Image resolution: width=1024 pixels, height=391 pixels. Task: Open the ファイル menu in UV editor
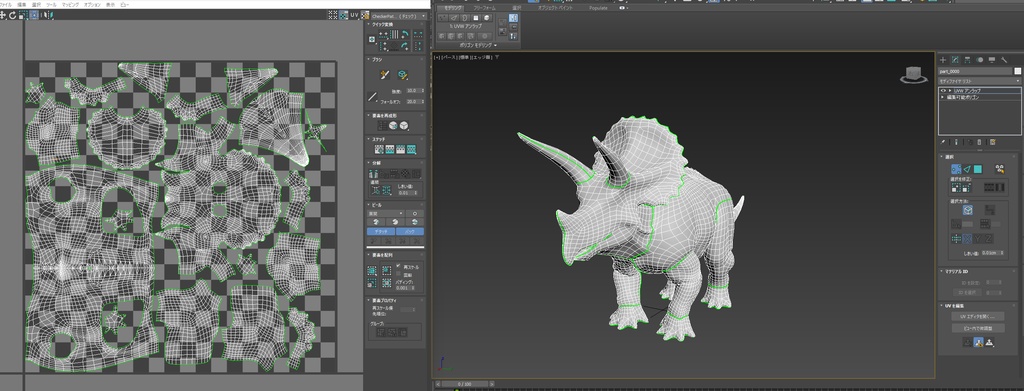tap(5, 5)
